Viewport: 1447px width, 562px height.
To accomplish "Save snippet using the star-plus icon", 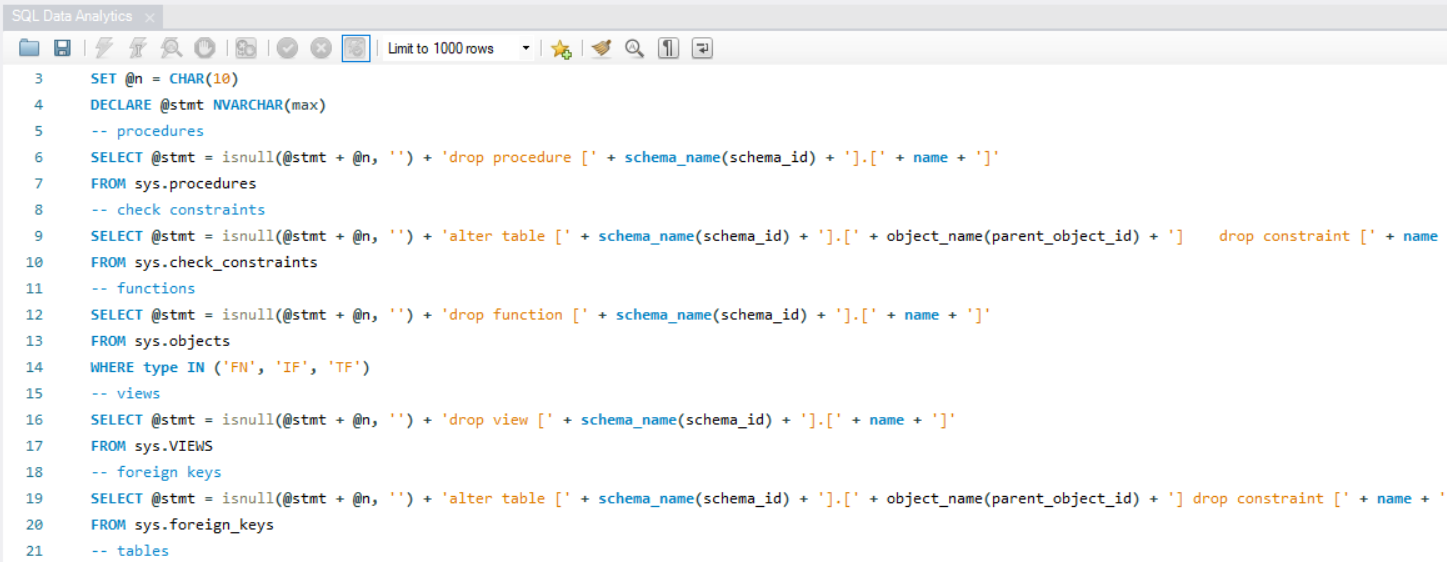I will pyautogui.click(x=560, y=48).
